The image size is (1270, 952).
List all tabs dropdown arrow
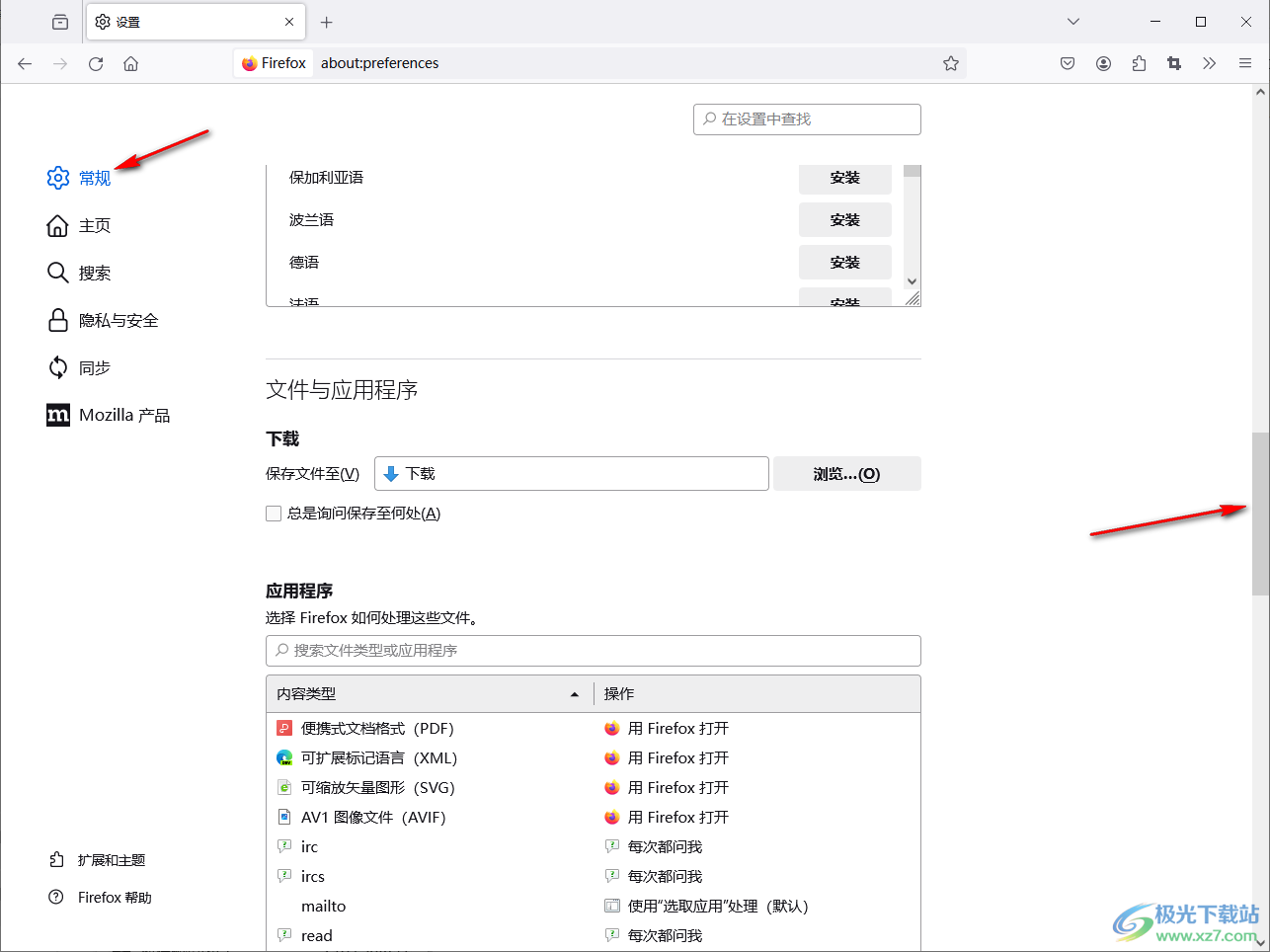(1073, 22)
